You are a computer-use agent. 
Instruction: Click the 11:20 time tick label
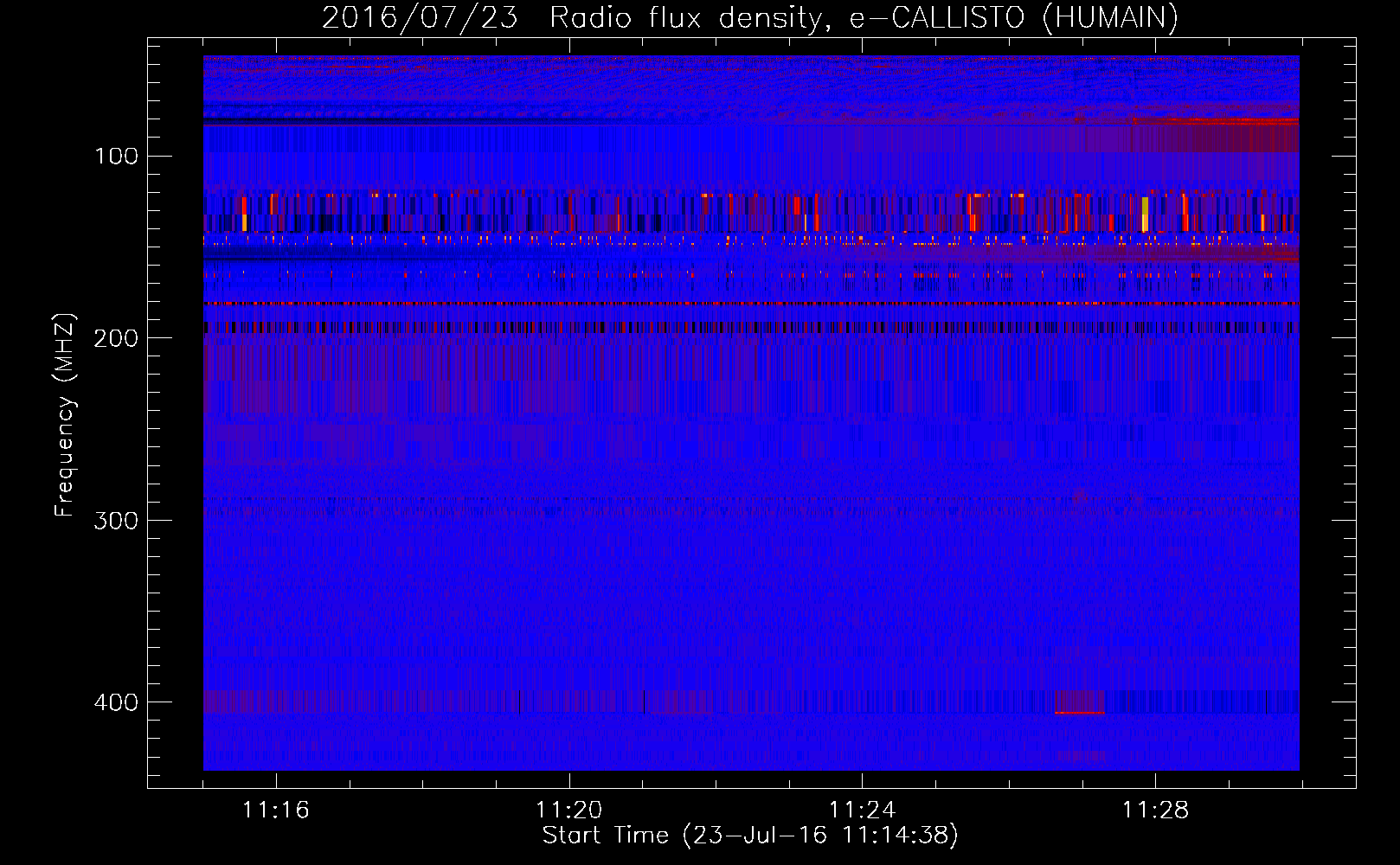coord(568,810)
